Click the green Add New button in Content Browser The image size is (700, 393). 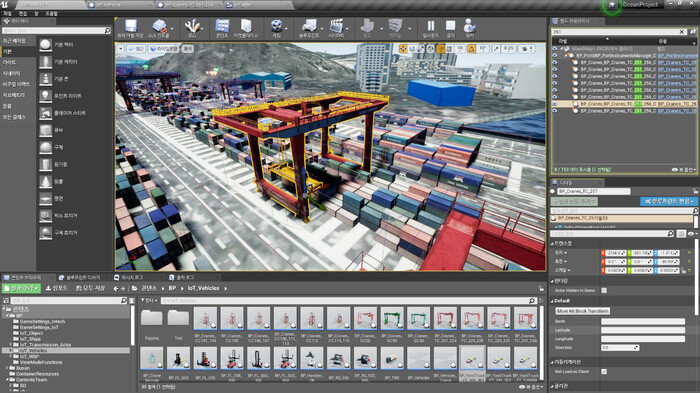coord(21,288)
